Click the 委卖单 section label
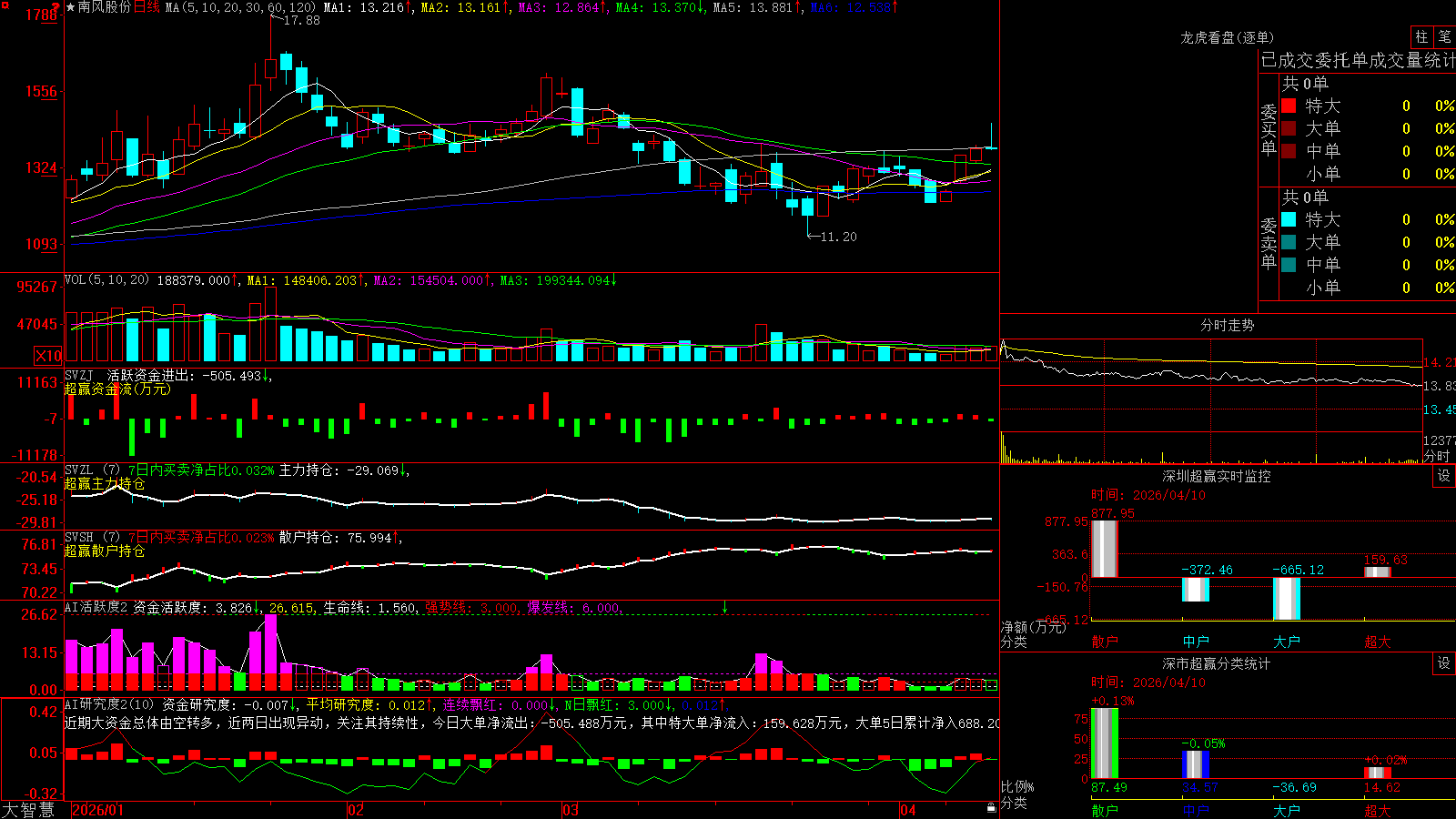Viewport: 1456px width, 819px height. (x=1269, y=243)
